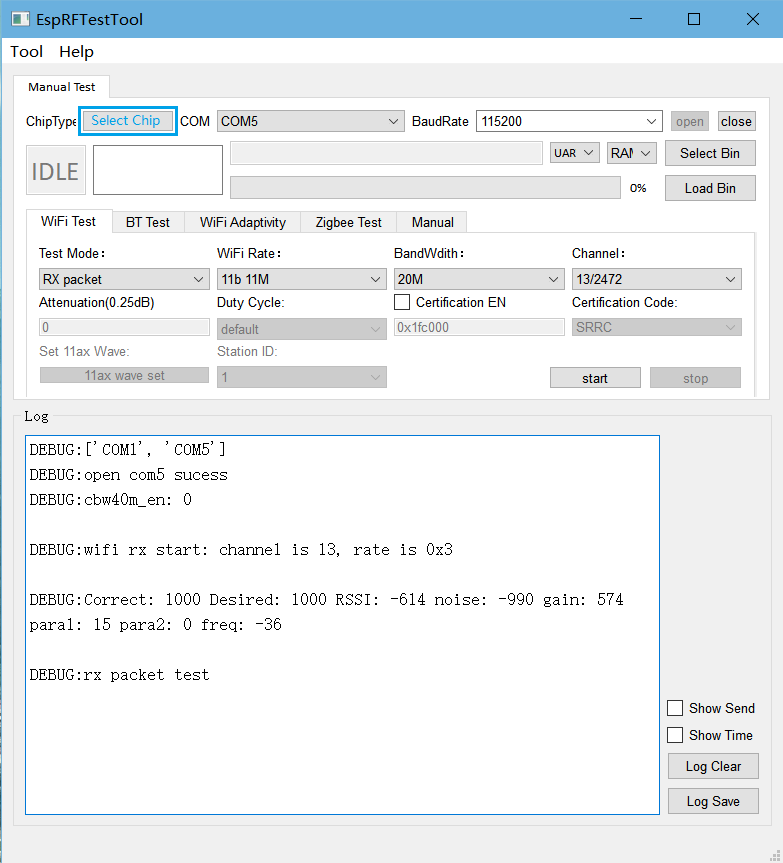The image size is (783, 863).
Task: Click the EspRFTestTool title bar app icon
Action: pos(19,19)
